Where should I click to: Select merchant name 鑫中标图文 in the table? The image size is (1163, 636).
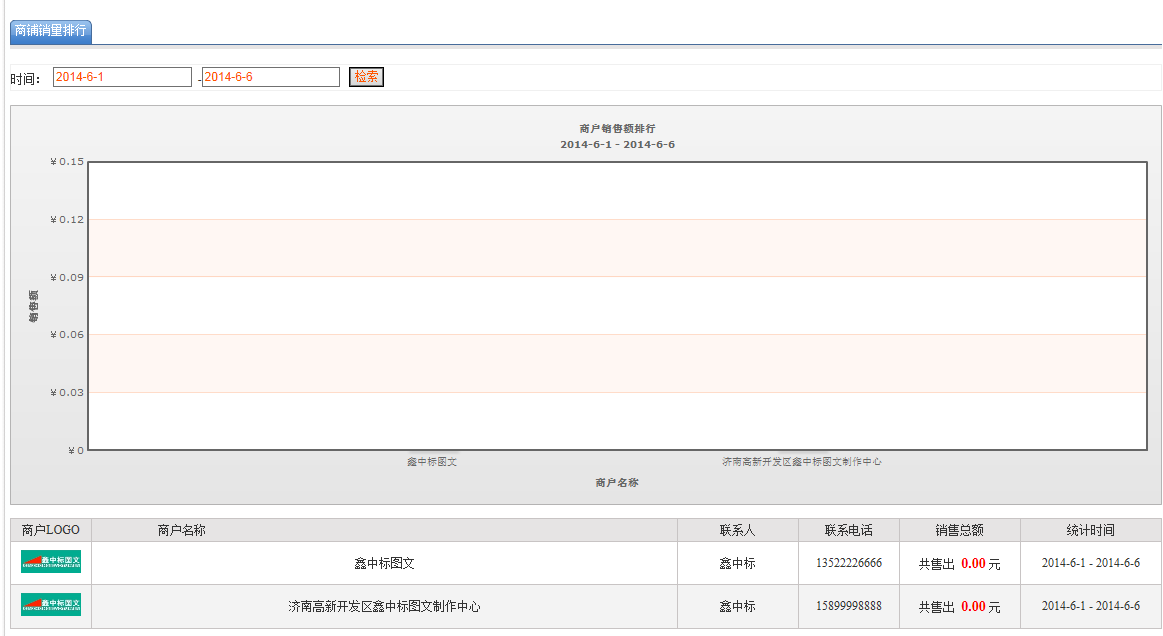(384, 564)
